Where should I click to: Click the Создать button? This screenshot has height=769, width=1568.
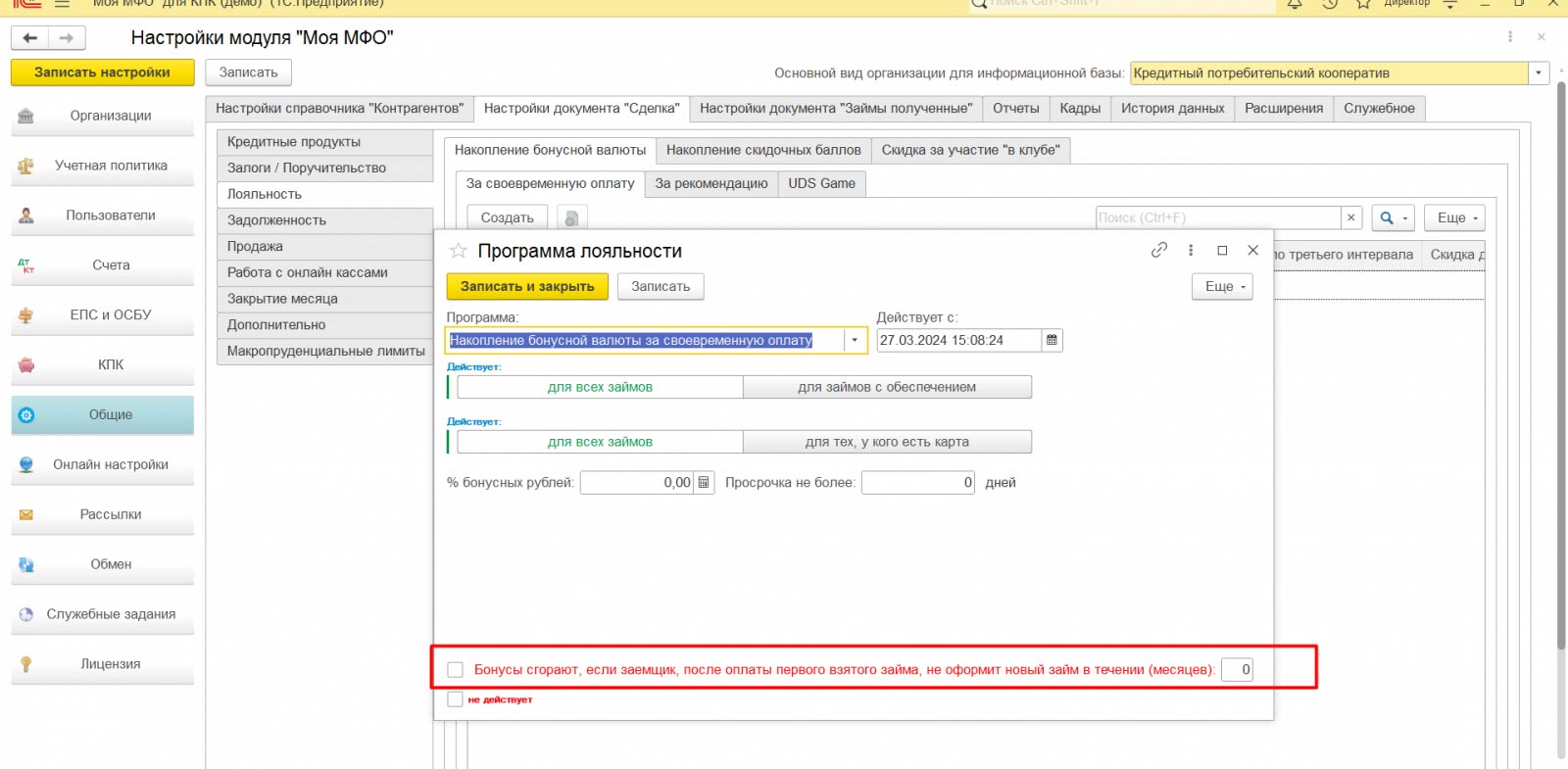coord(508,217)
